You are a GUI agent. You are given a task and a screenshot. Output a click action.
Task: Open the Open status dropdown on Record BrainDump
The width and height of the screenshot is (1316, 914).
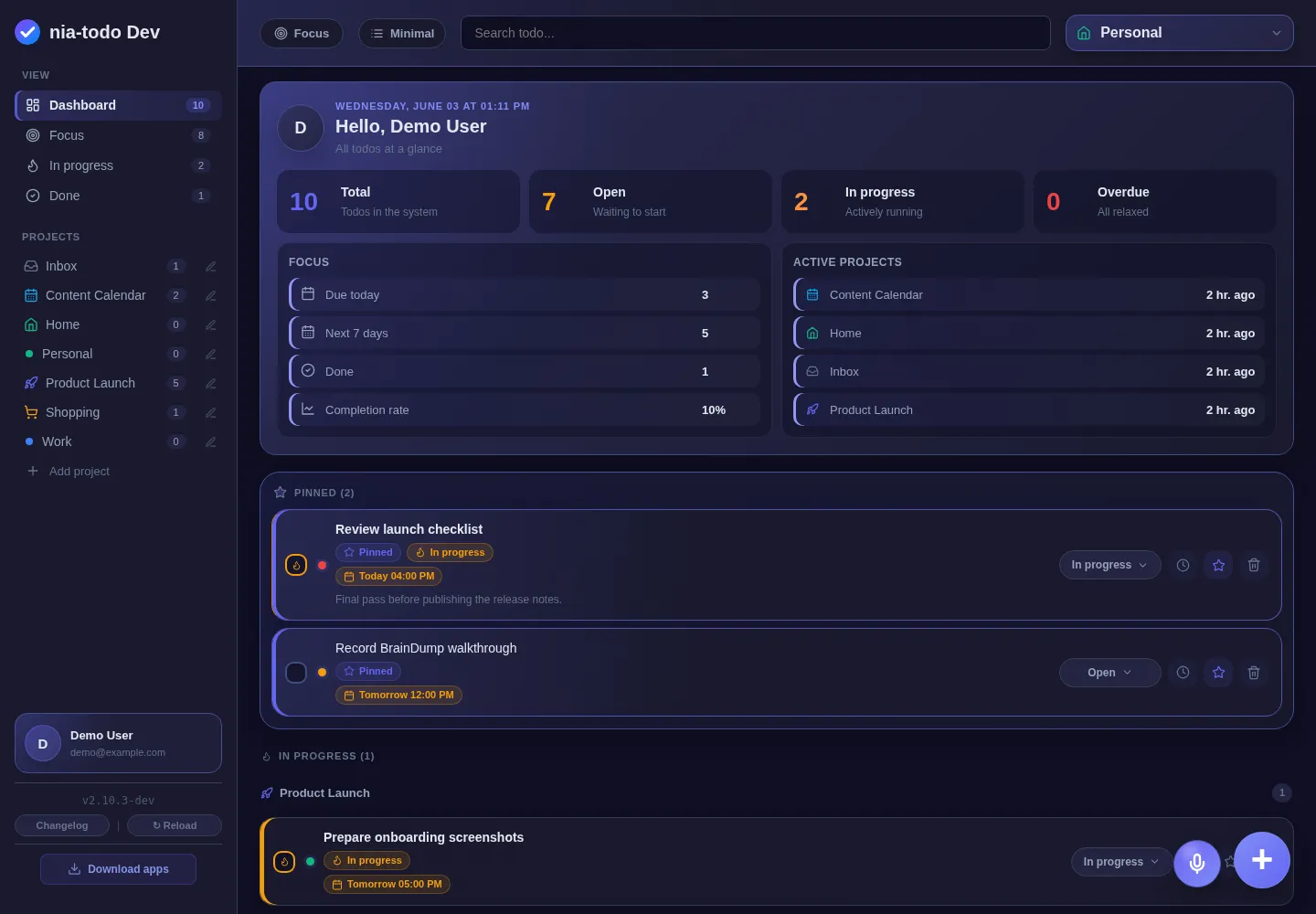point(1109,673)
